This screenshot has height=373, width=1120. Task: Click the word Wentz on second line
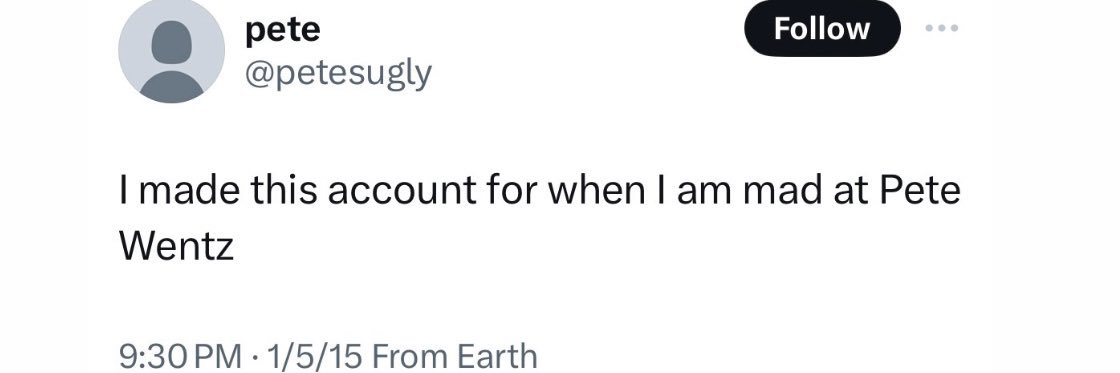click(x=176, y=247)
